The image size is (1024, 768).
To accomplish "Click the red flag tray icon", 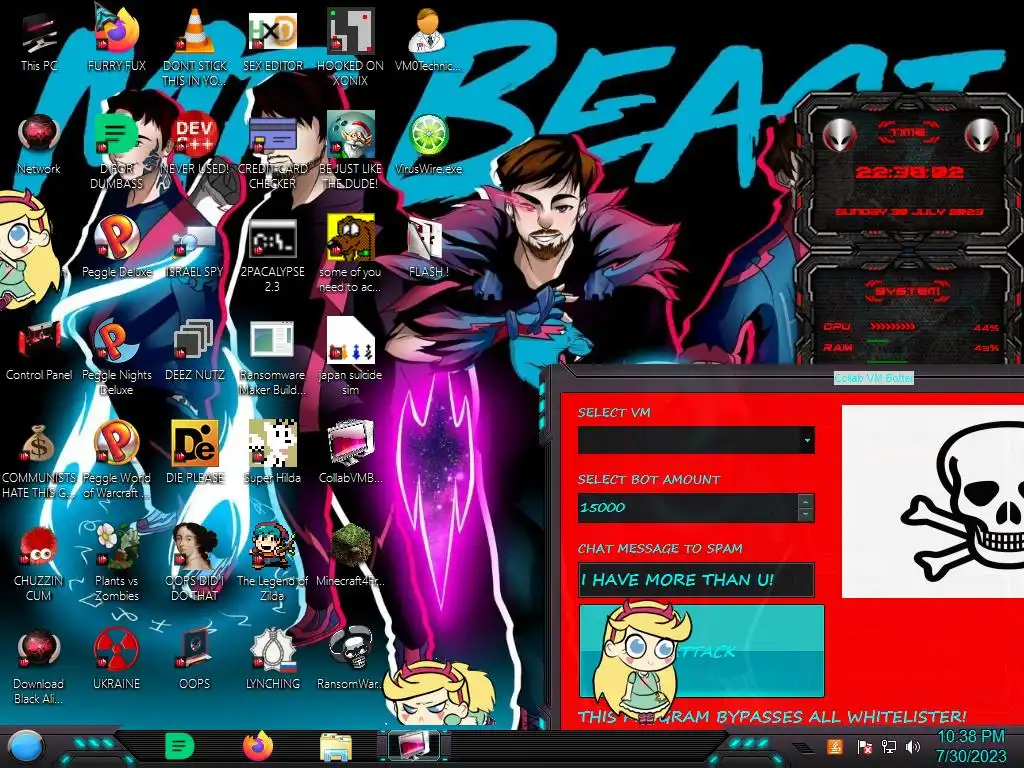I will (x=864, y=746).
